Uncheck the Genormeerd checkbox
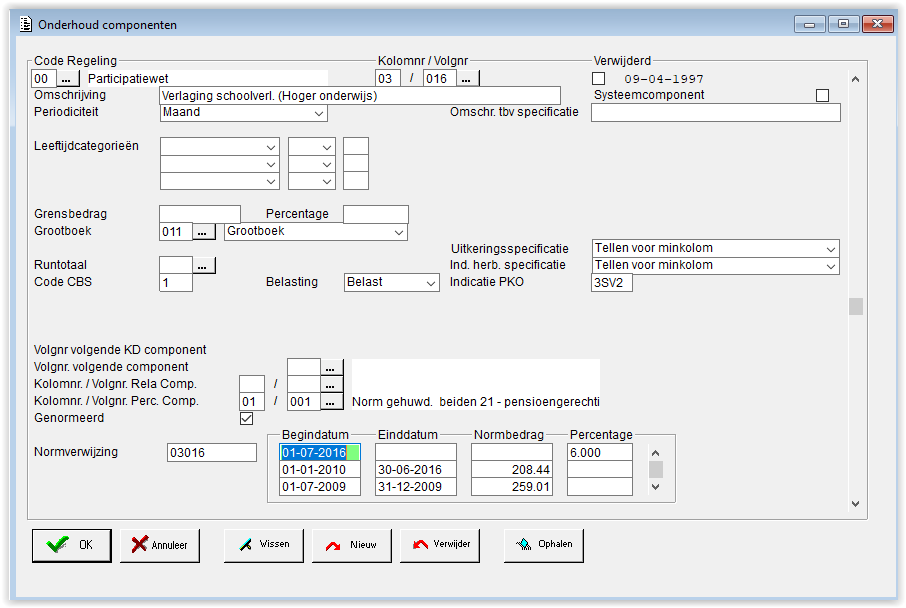The image size is (906, 608). click(x=247, y=418)
